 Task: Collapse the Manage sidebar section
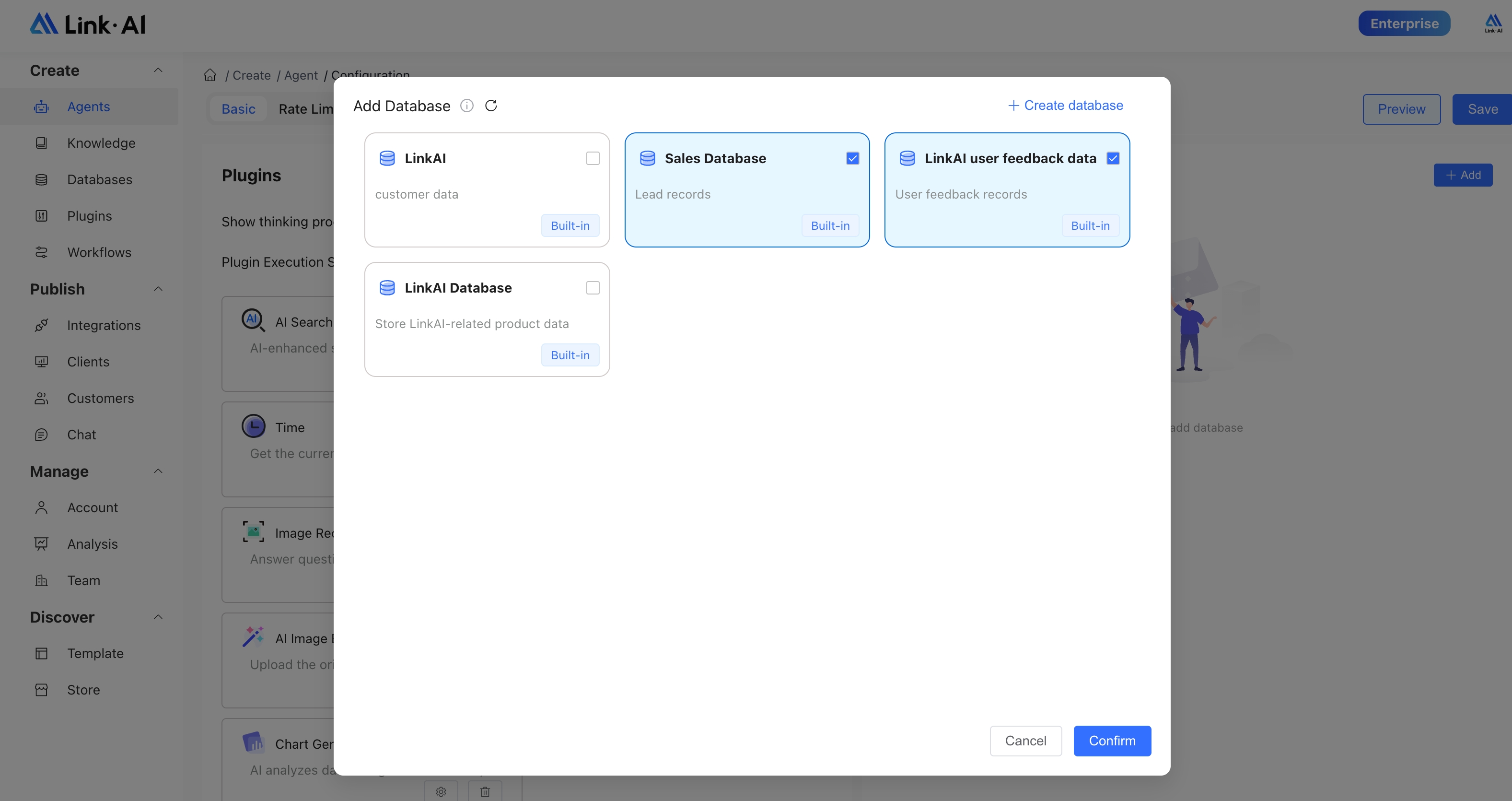click(x=158, y=471)
